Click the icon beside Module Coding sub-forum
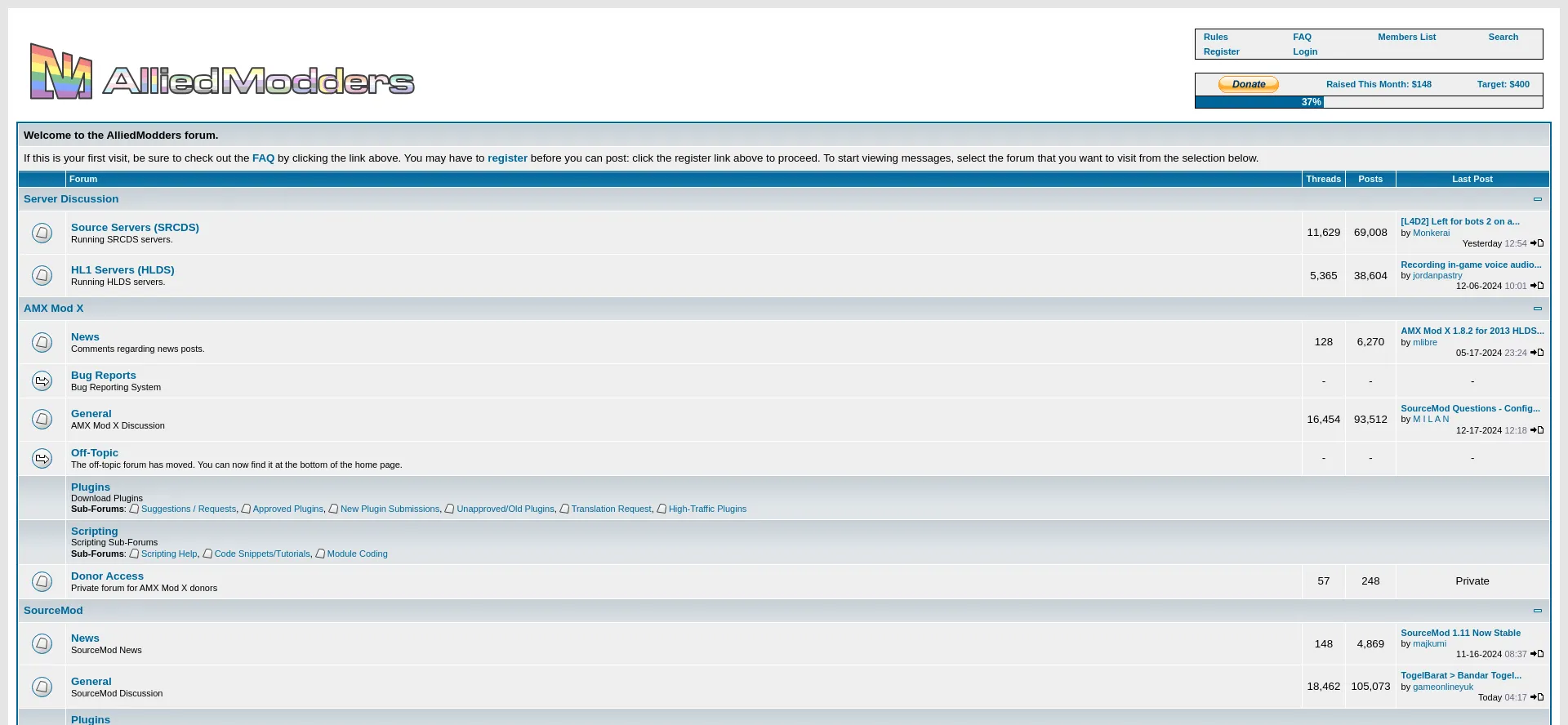 [320, 554]
